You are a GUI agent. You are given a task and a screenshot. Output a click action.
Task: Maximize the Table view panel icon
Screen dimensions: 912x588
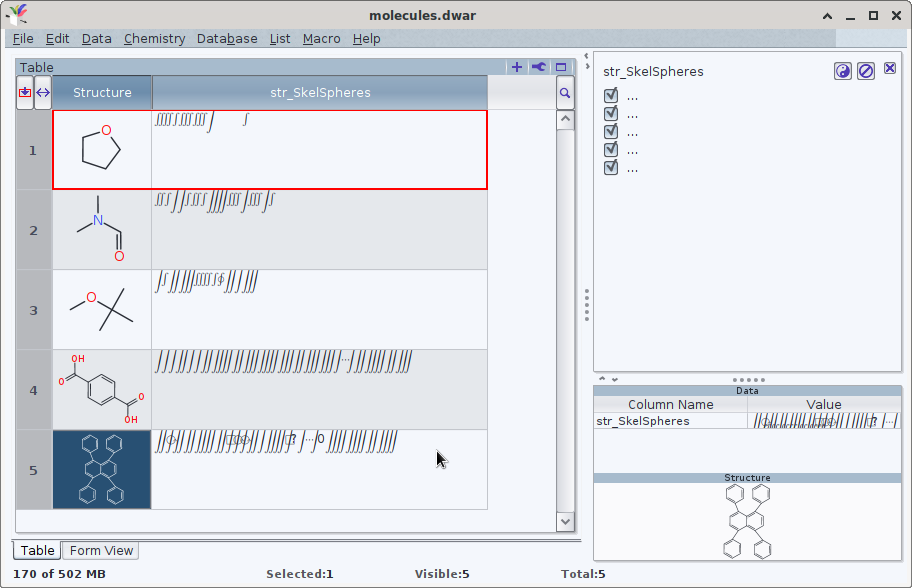pyautogui.click(x=561, y=67)
